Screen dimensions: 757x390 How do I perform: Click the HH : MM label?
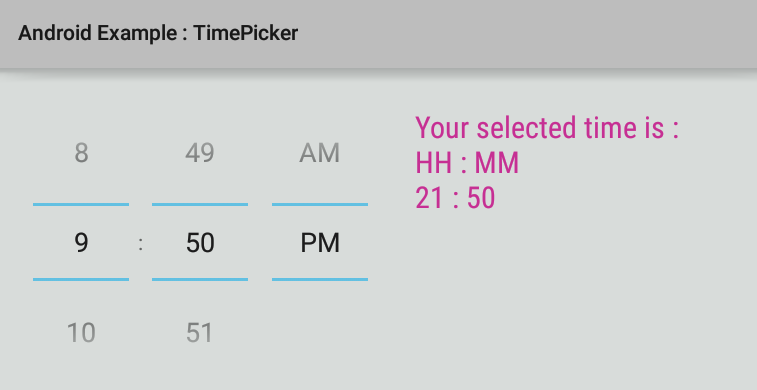click(467, 163)
